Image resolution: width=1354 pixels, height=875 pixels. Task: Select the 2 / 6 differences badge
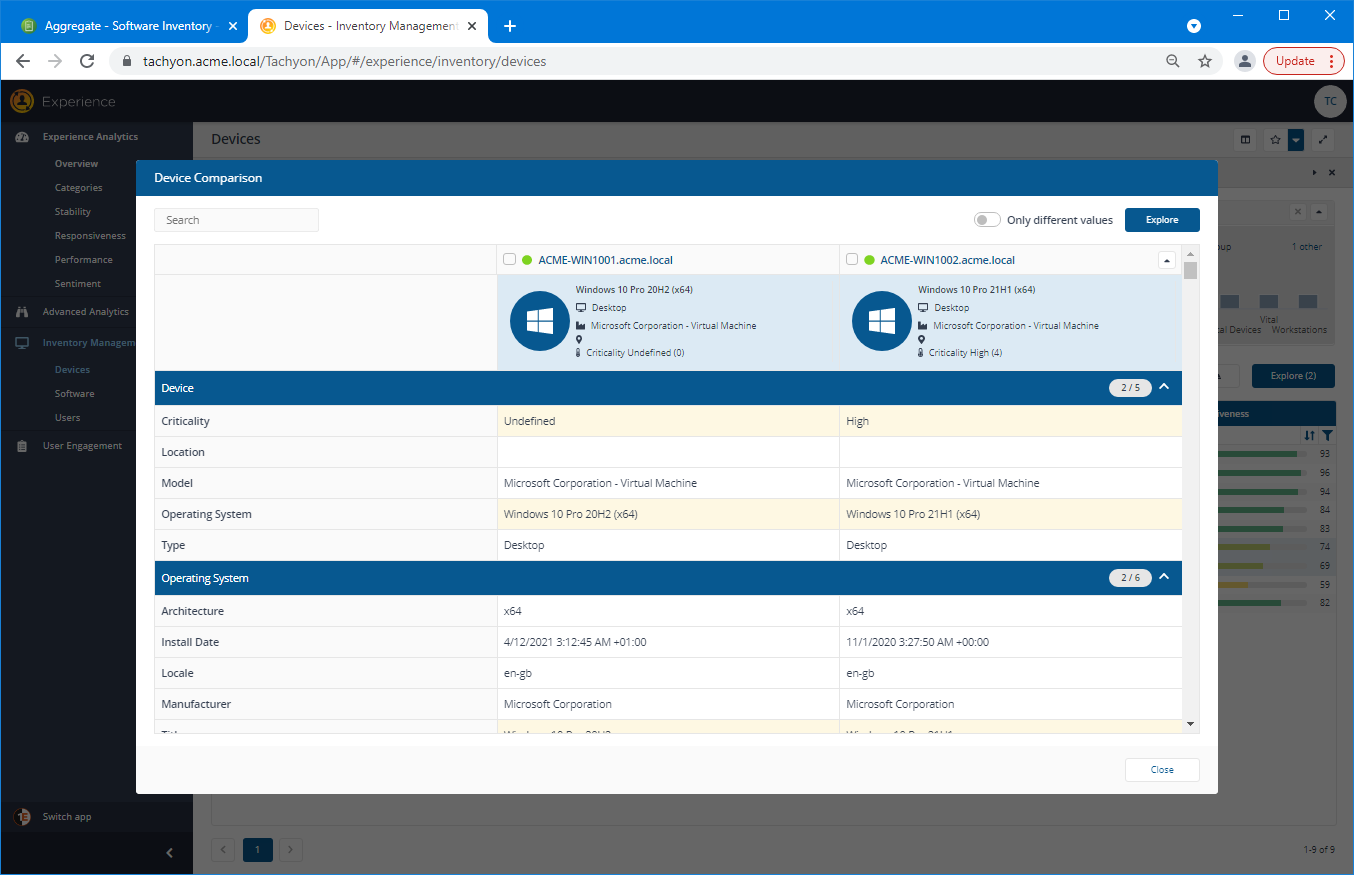[x=1130, y=578]
